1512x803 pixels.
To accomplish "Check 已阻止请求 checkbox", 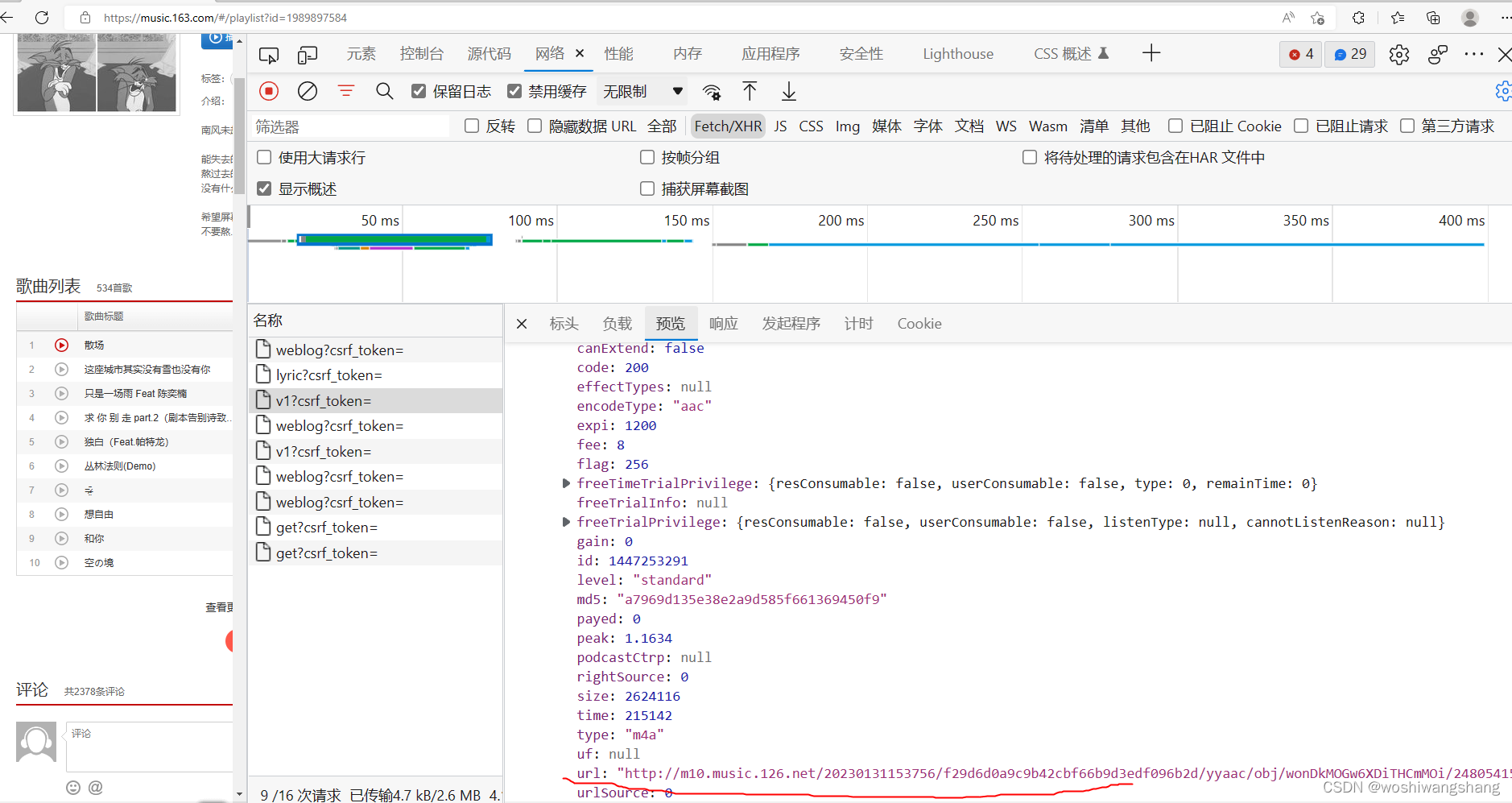I will click(1301, 126).
